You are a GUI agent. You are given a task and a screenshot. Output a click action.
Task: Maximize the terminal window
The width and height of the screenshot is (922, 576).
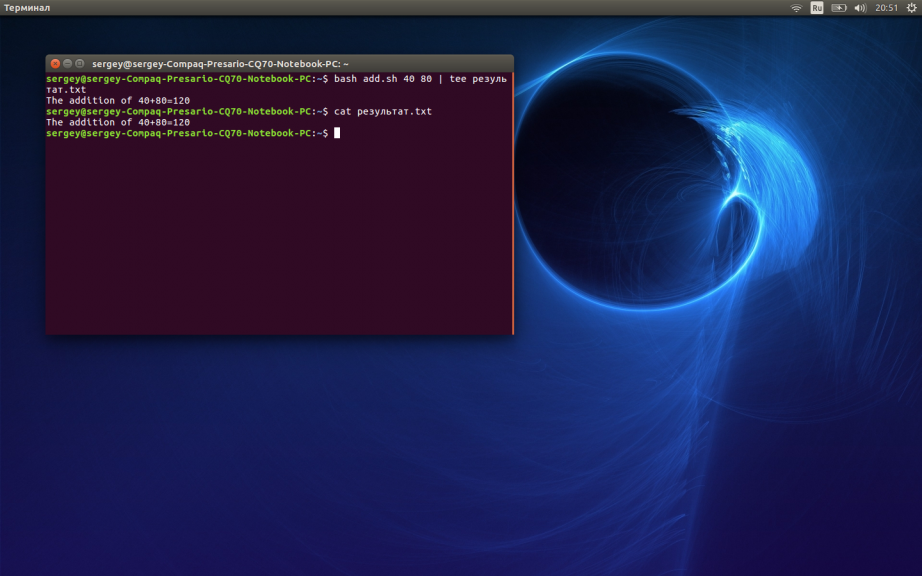(79, 63)
